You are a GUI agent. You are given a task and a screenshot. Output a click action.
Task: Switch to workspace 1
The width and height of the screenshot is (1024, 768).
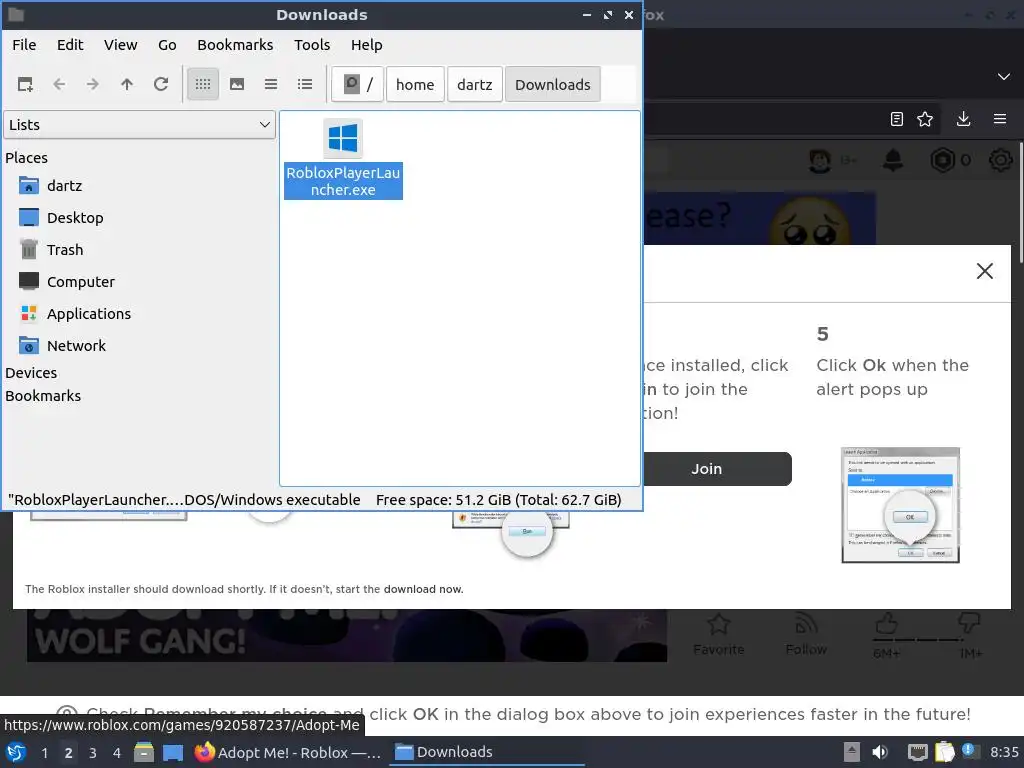pos(44,753)
